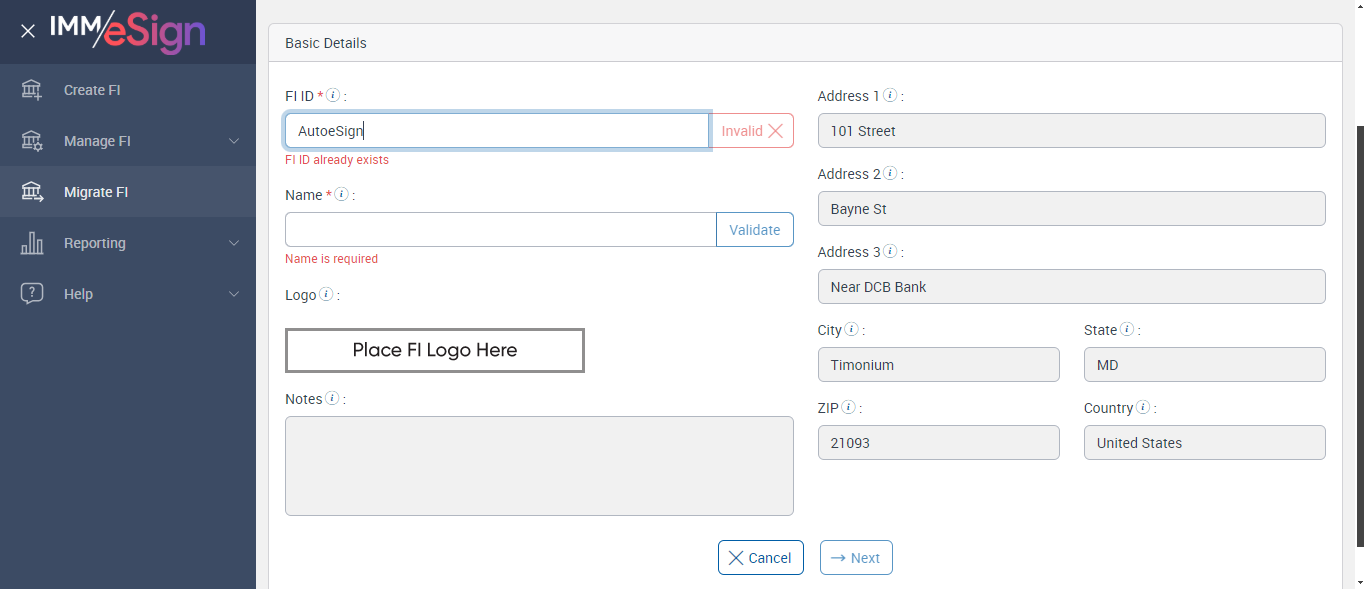Close the sidebar with the X icon
The image size is (1366, 589).
click(x=28, y=31)
